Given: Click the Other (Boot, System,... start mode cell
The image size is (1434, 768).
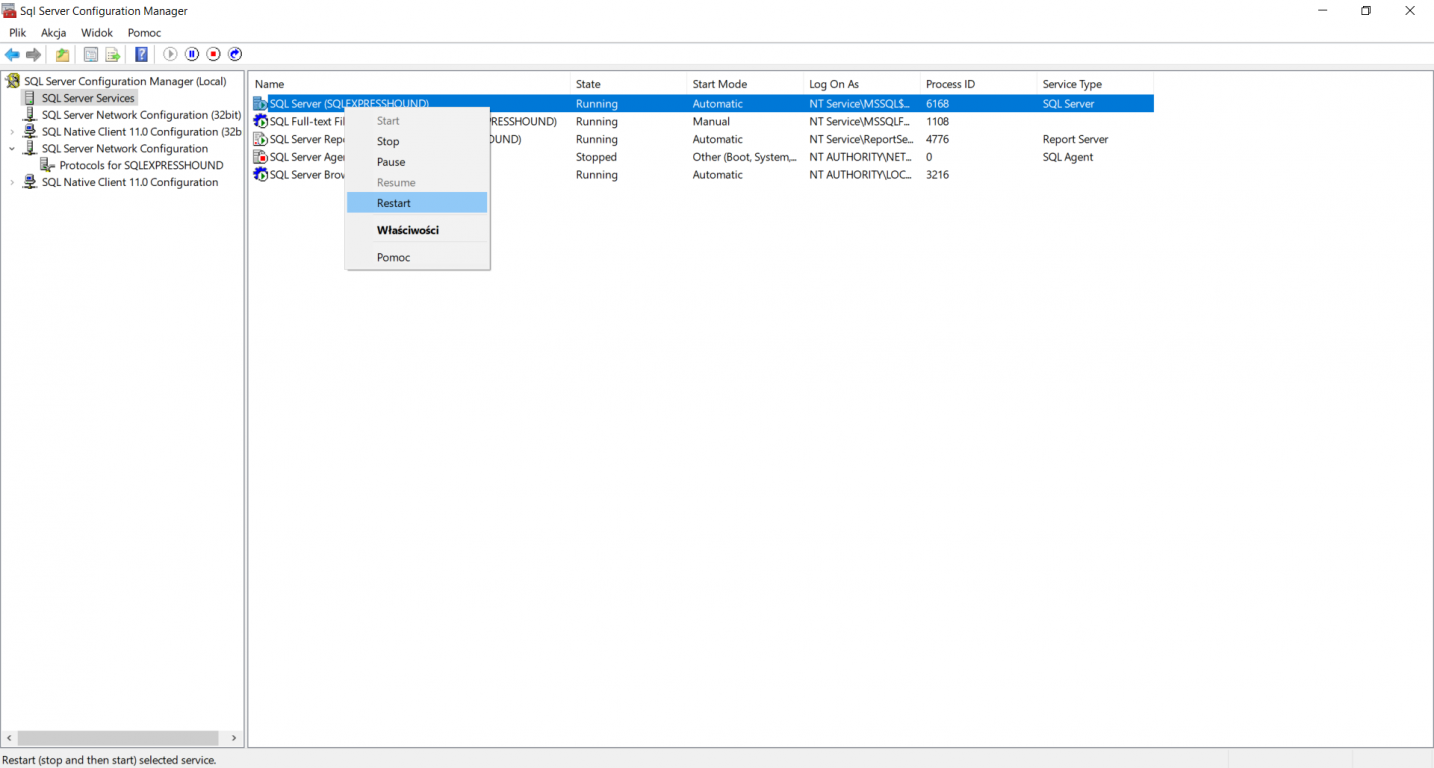Looking at the screenshot, I should click(x=744, y=157).
